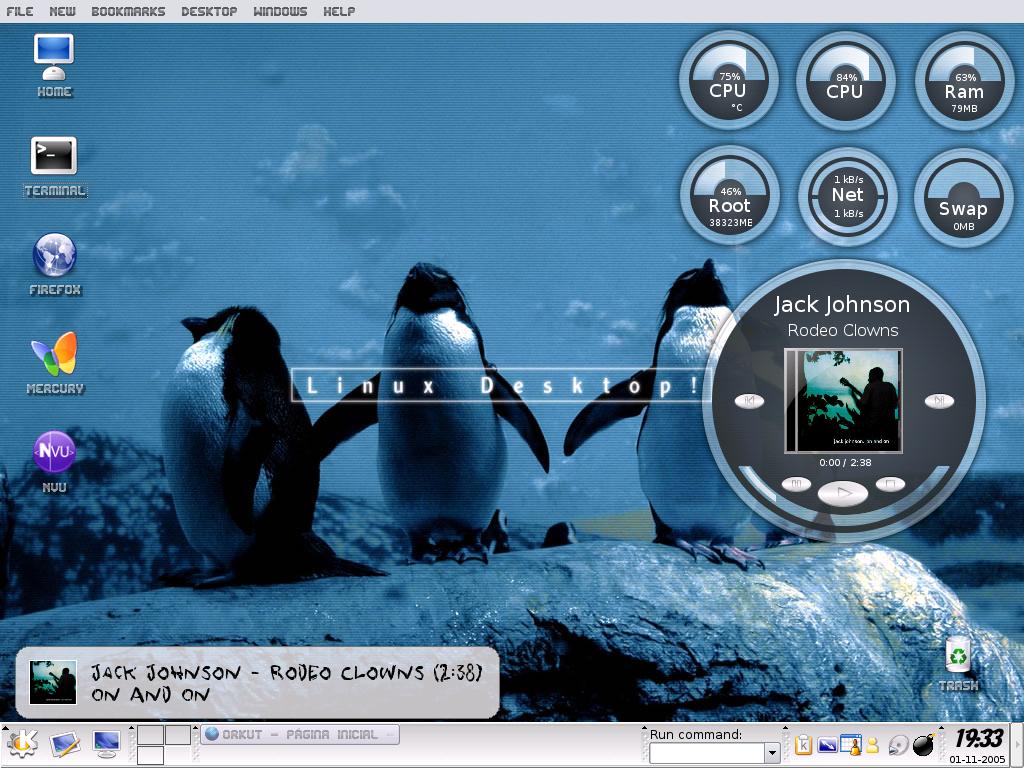Open the Home desktop icon

point(54,65)
